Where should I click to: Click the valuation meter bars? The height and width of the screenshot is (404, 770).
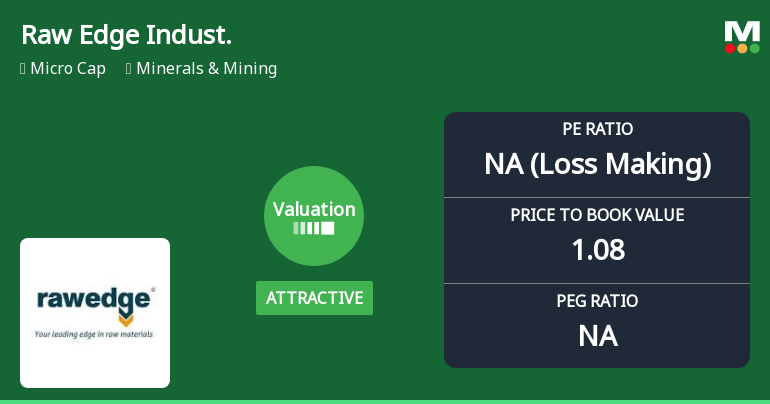(x=314, y=228)
